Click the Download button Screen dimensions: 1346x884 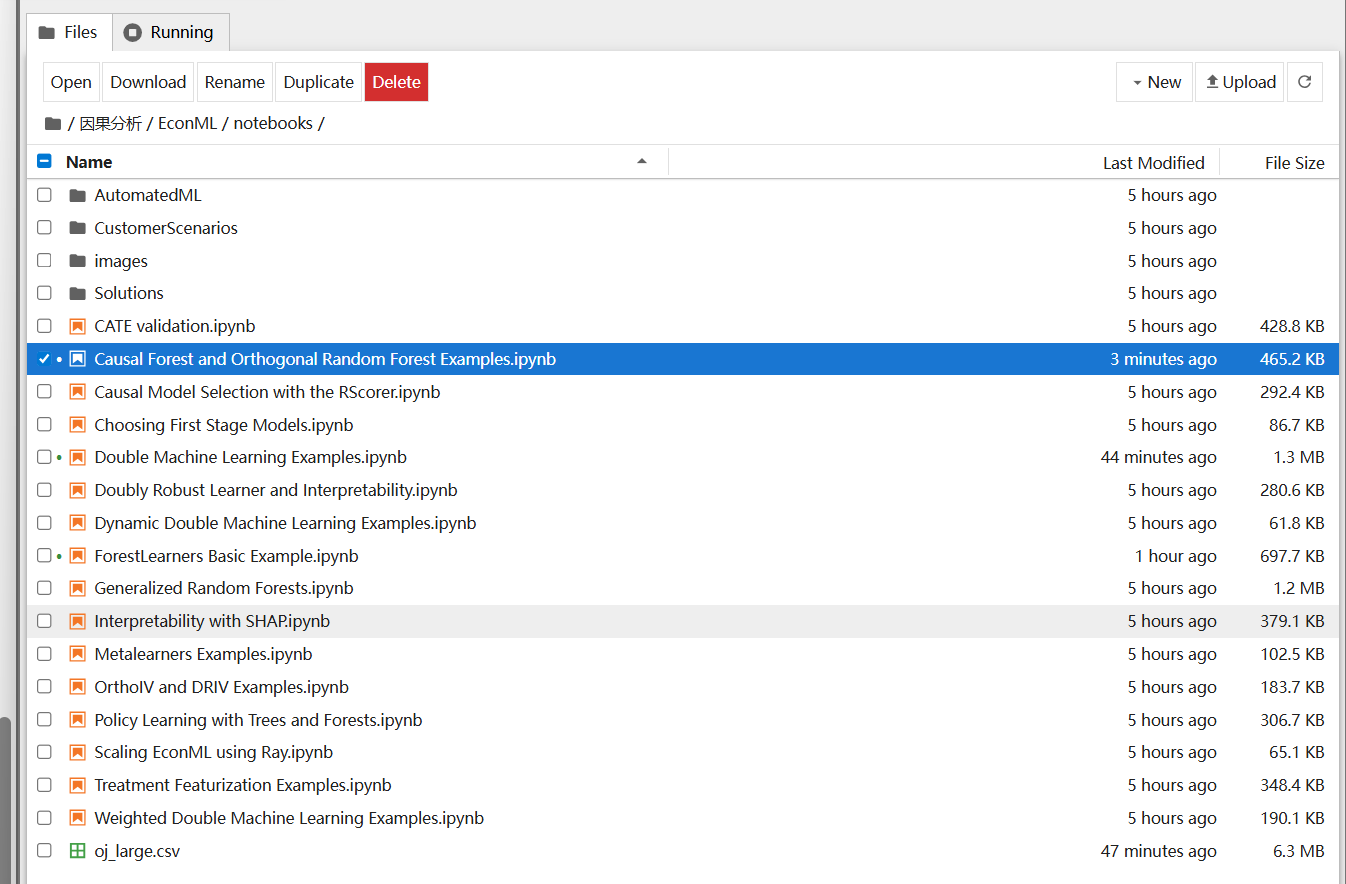(x=148, y=82)
